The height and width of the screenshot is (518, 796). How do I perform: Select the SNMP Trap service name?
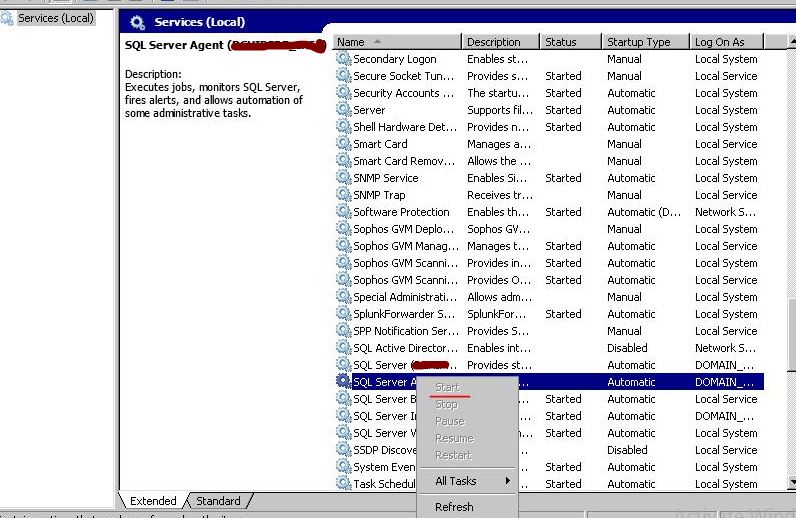[x=379, y=195]
